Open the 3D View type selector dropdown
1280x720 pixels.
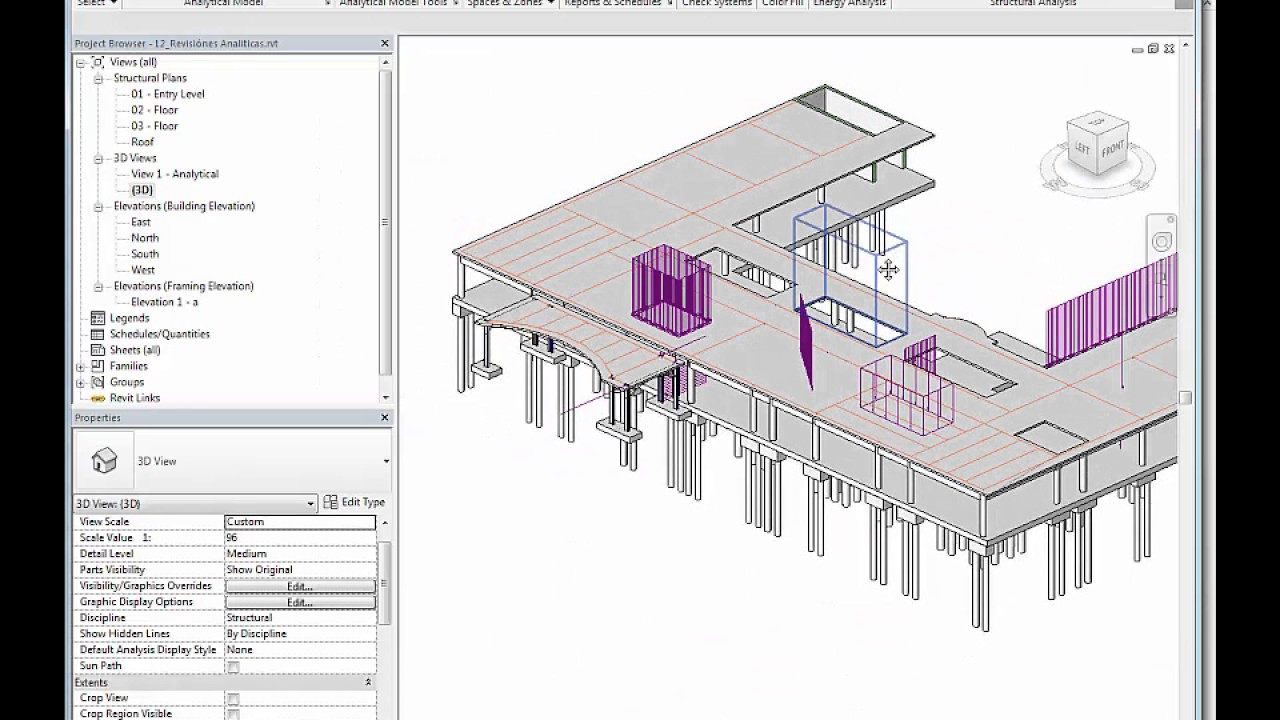pos(386,461)
